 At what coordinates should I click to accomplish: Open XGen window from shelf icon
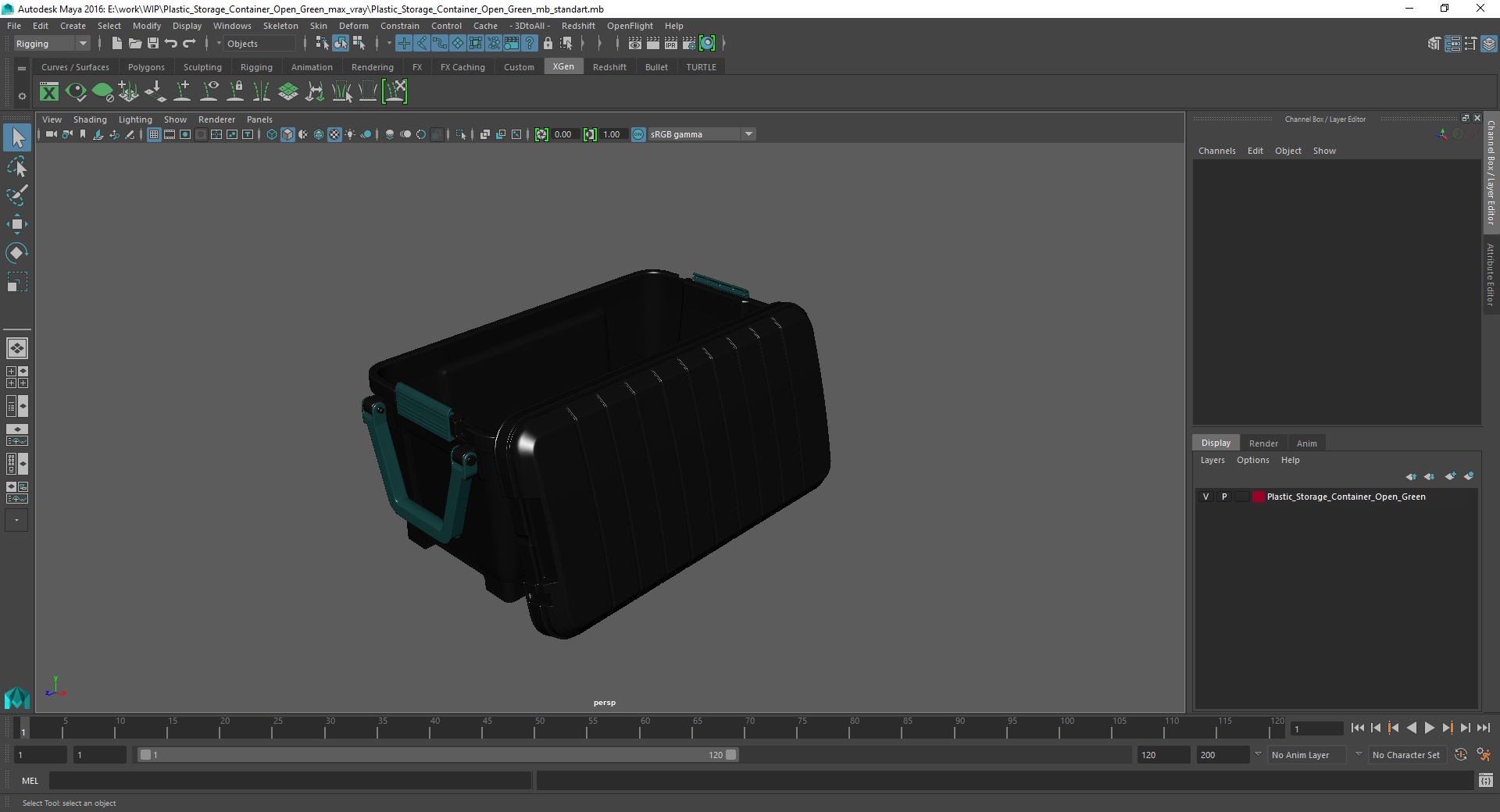coord(49,92)
